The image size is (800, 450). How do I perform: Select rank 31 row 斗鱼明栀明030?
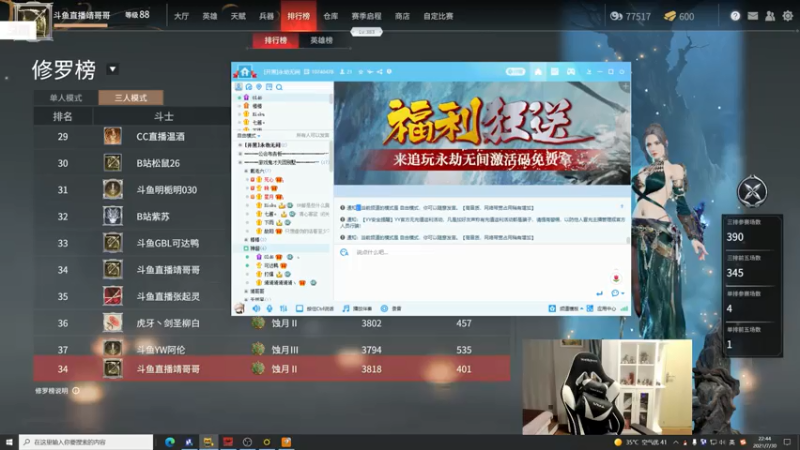pos(132,190)
